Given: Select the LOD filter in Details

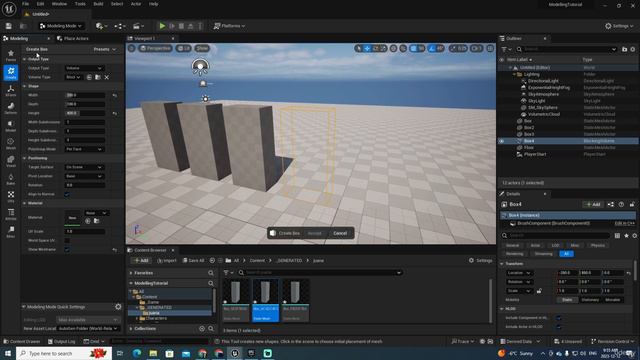Looking at the screenshot, I should click(x=555, y=245).
